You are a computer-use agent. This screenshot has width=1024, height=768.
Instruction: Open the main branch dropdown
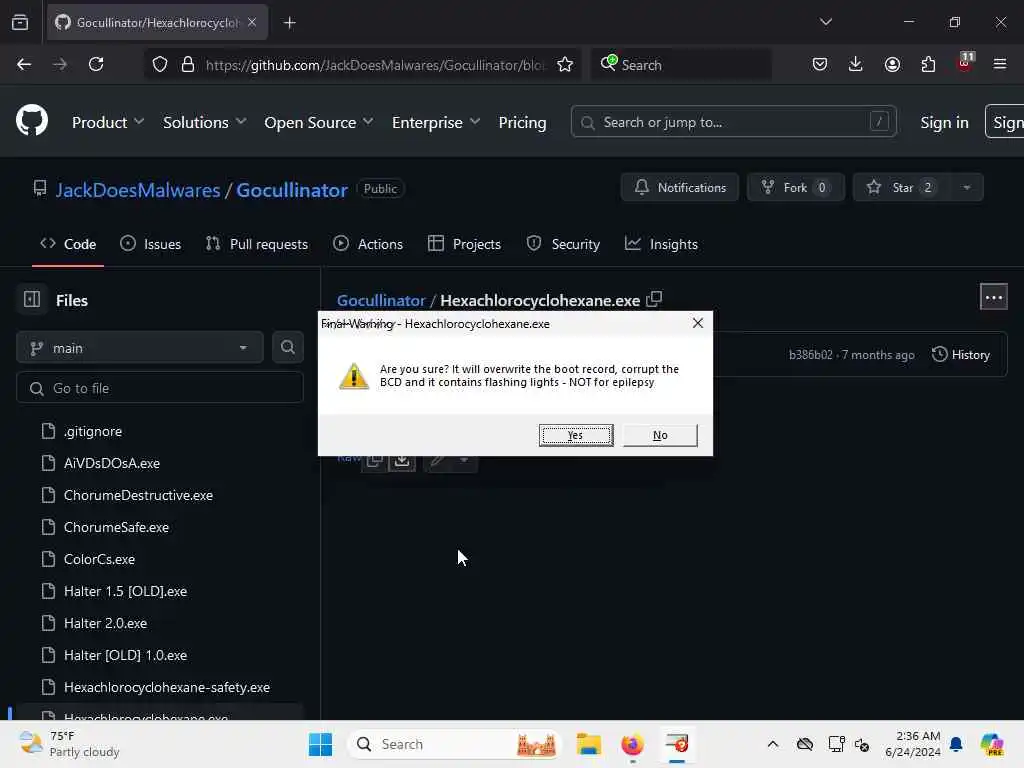click(x=140, y=347)
